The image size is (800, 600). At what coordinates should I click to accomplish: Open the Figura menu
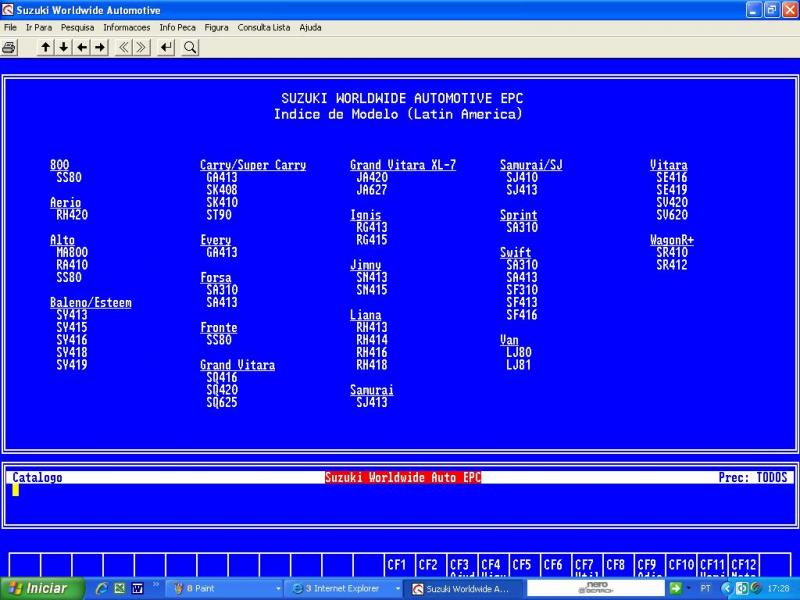click(216, 28)
